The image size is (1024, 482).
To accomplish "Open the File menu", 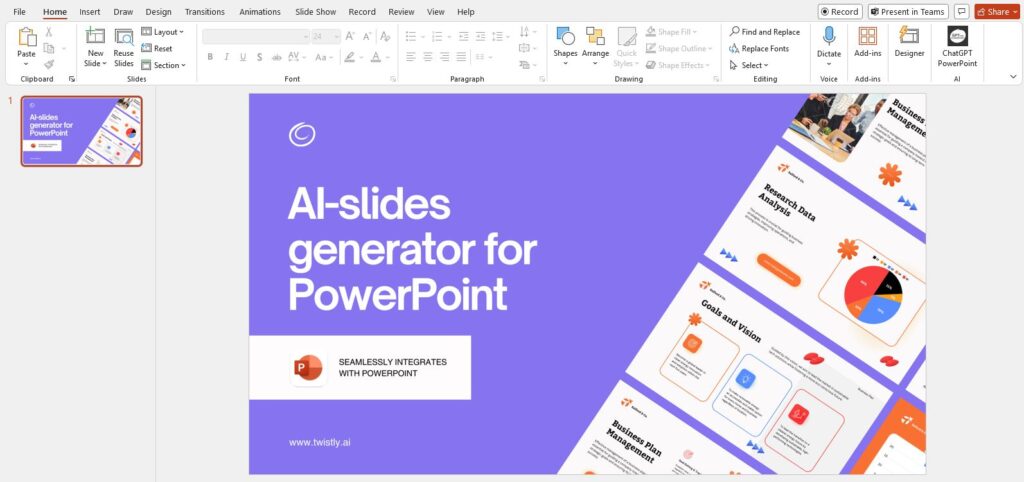I will (x=20, y=12).
